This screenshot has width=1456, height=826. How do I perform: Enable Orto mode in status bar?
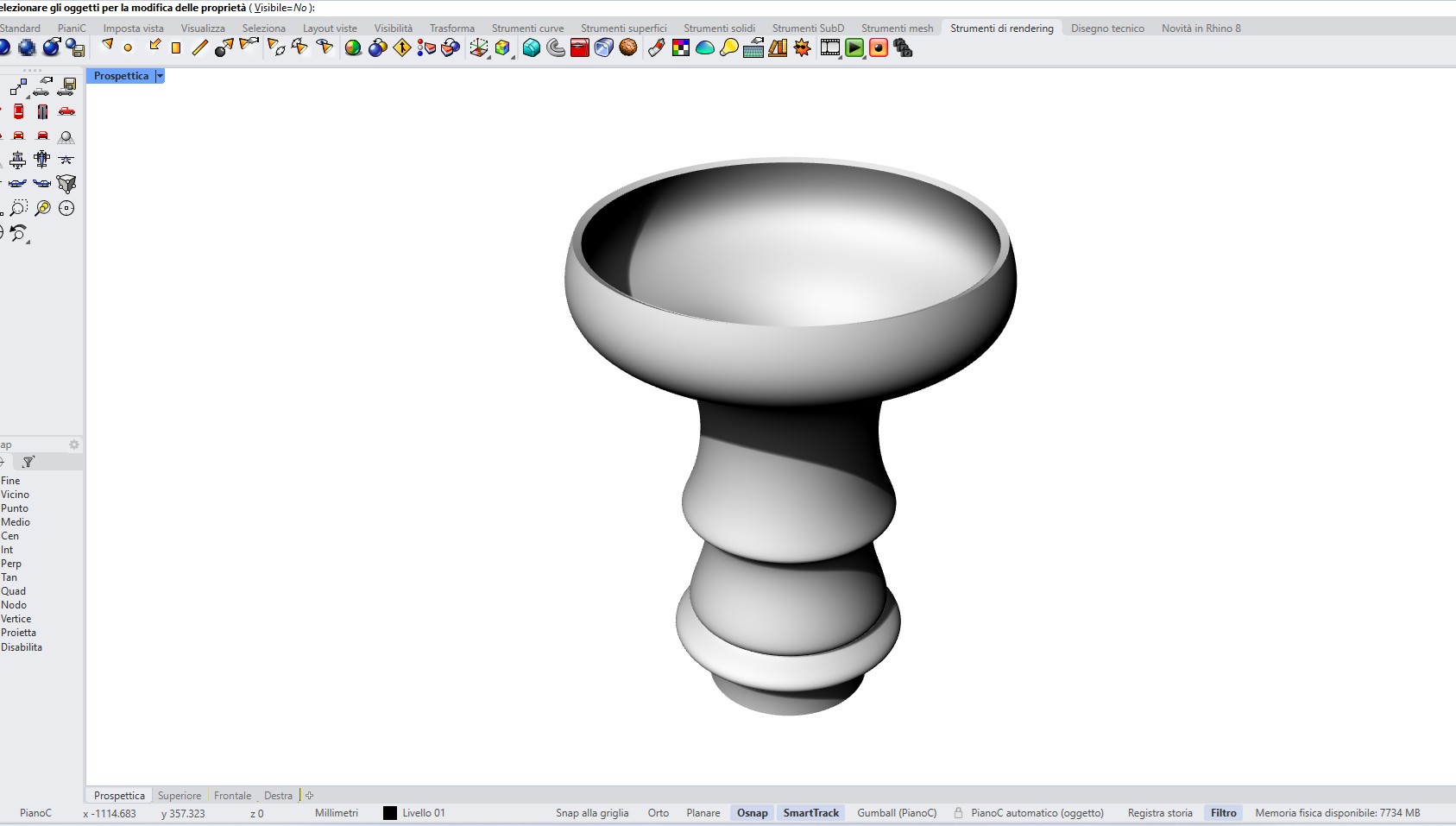(658, 813)
